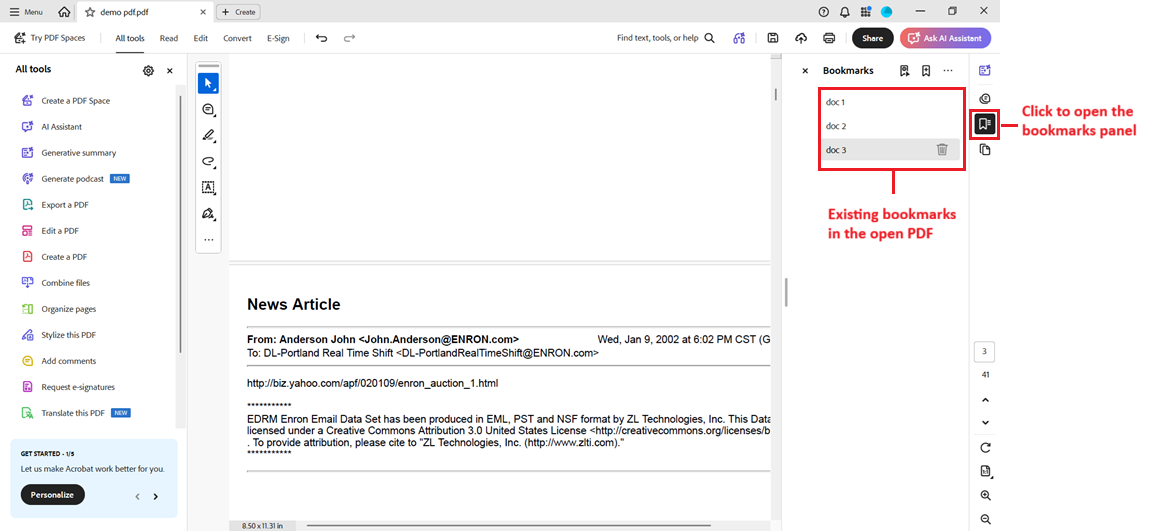The image size is (1162, 531).
Task: Click the current page number box
Action: point(985,352)
